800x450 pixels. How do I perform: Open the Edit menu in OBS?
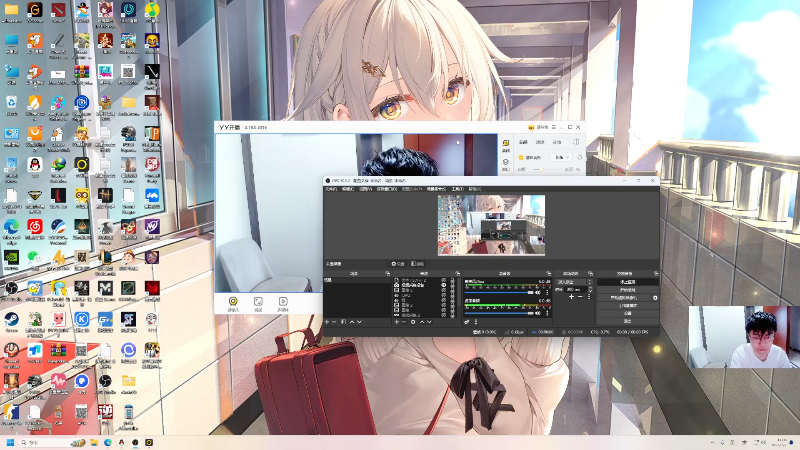tap(348, 189)
